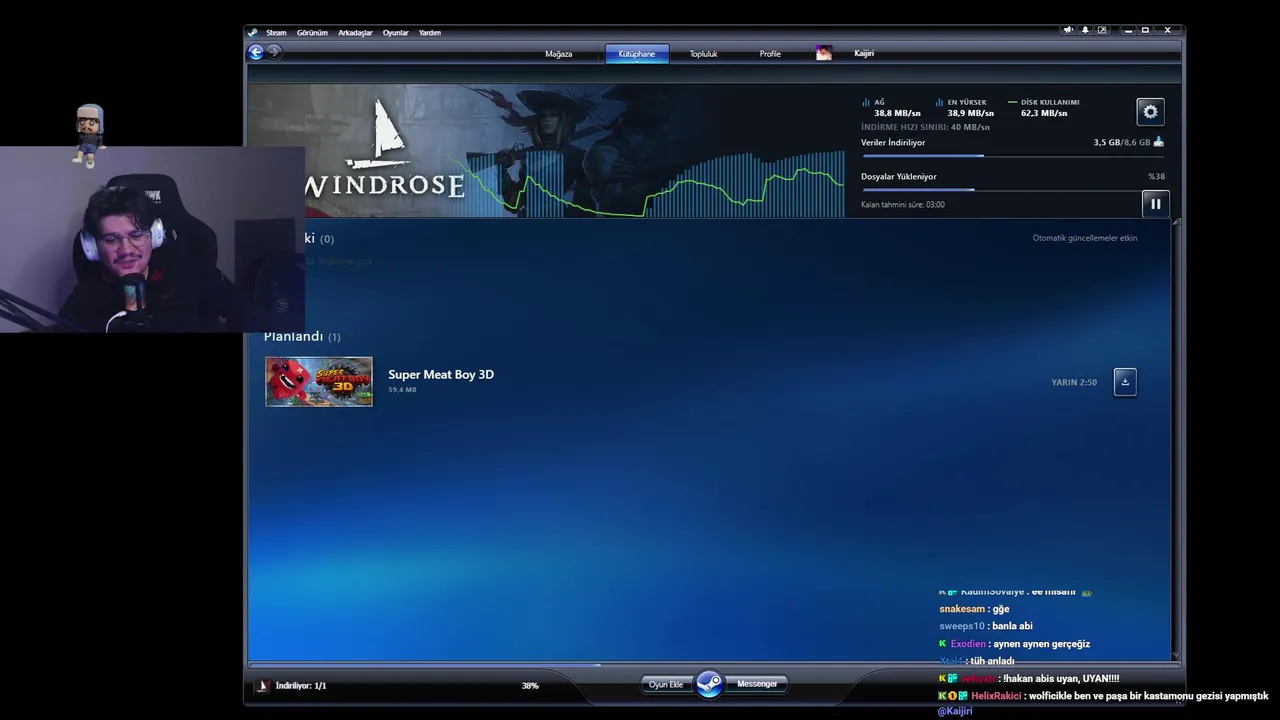Screen dimensions: 1280x720
Task: Click the YARIN 2:50 scheduled time
Action: tap(1074, 382)
